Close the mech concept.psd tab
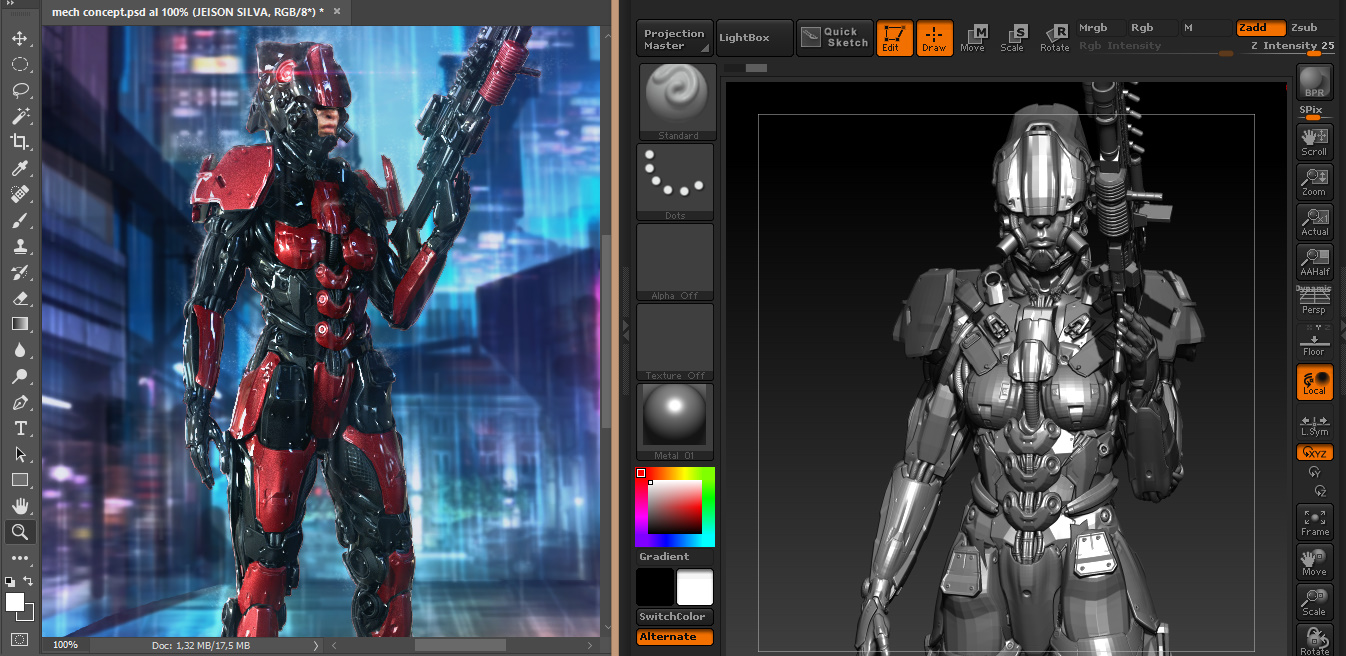The height and width of the screenshot is (656, 1346). click(336, 12)
